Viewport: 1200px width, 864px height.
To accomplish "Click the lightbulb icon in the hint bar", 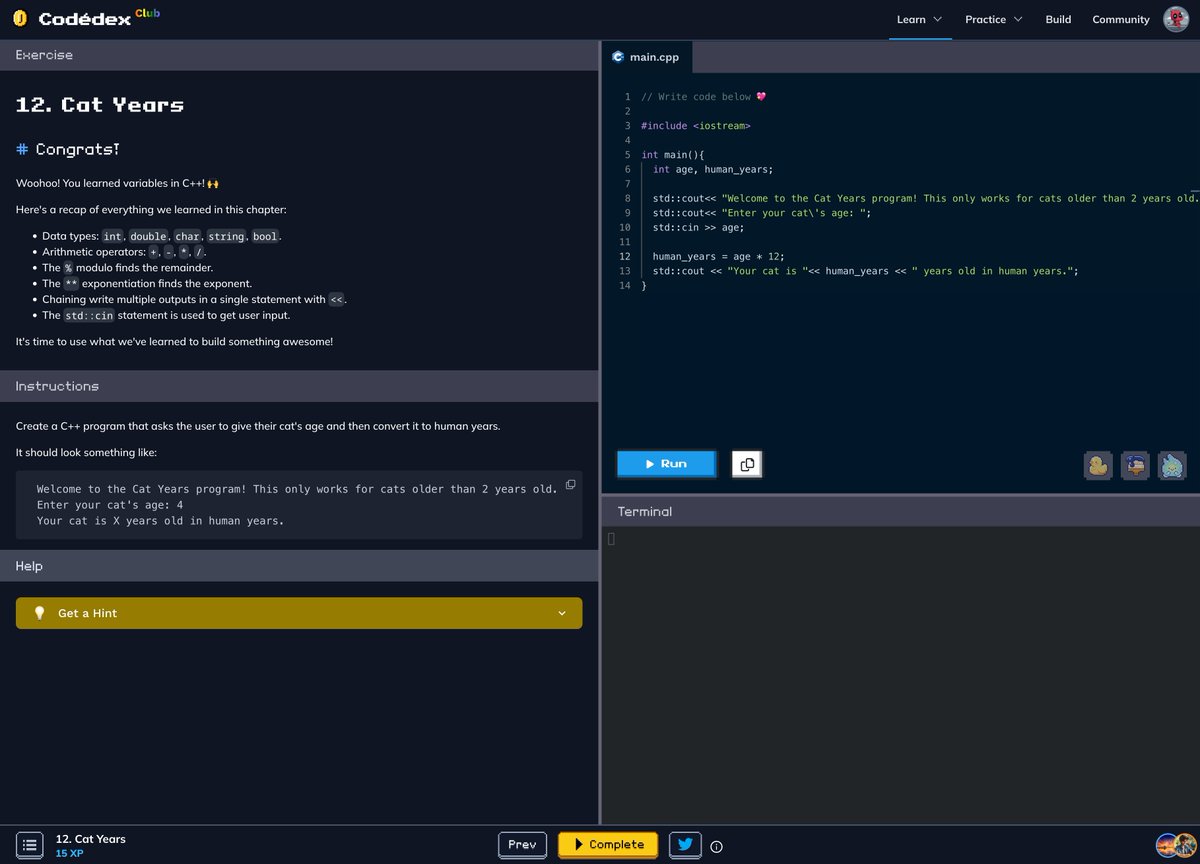I will (40, 613).
